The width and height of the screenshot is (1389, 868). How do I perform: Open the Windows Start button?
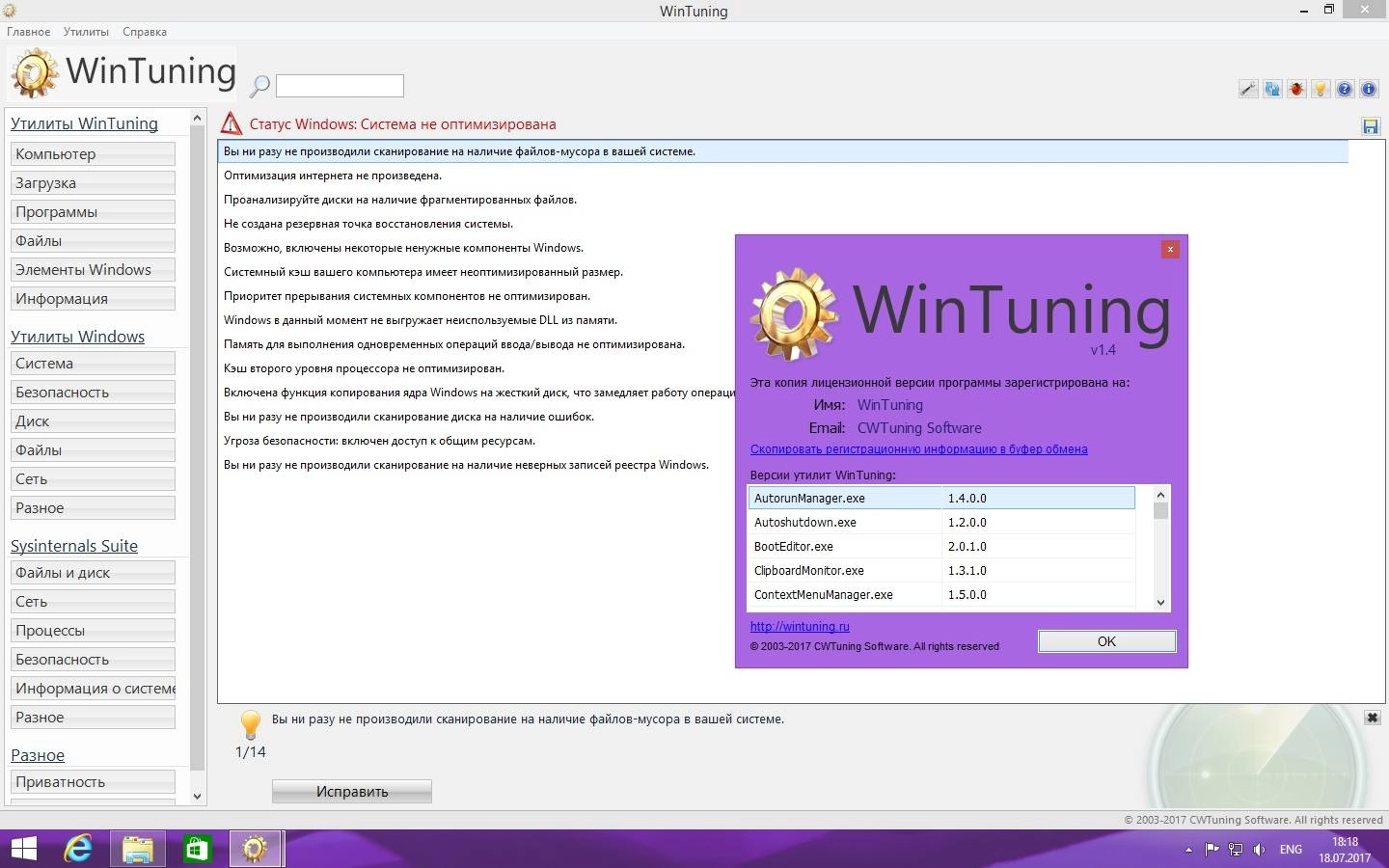23,849
